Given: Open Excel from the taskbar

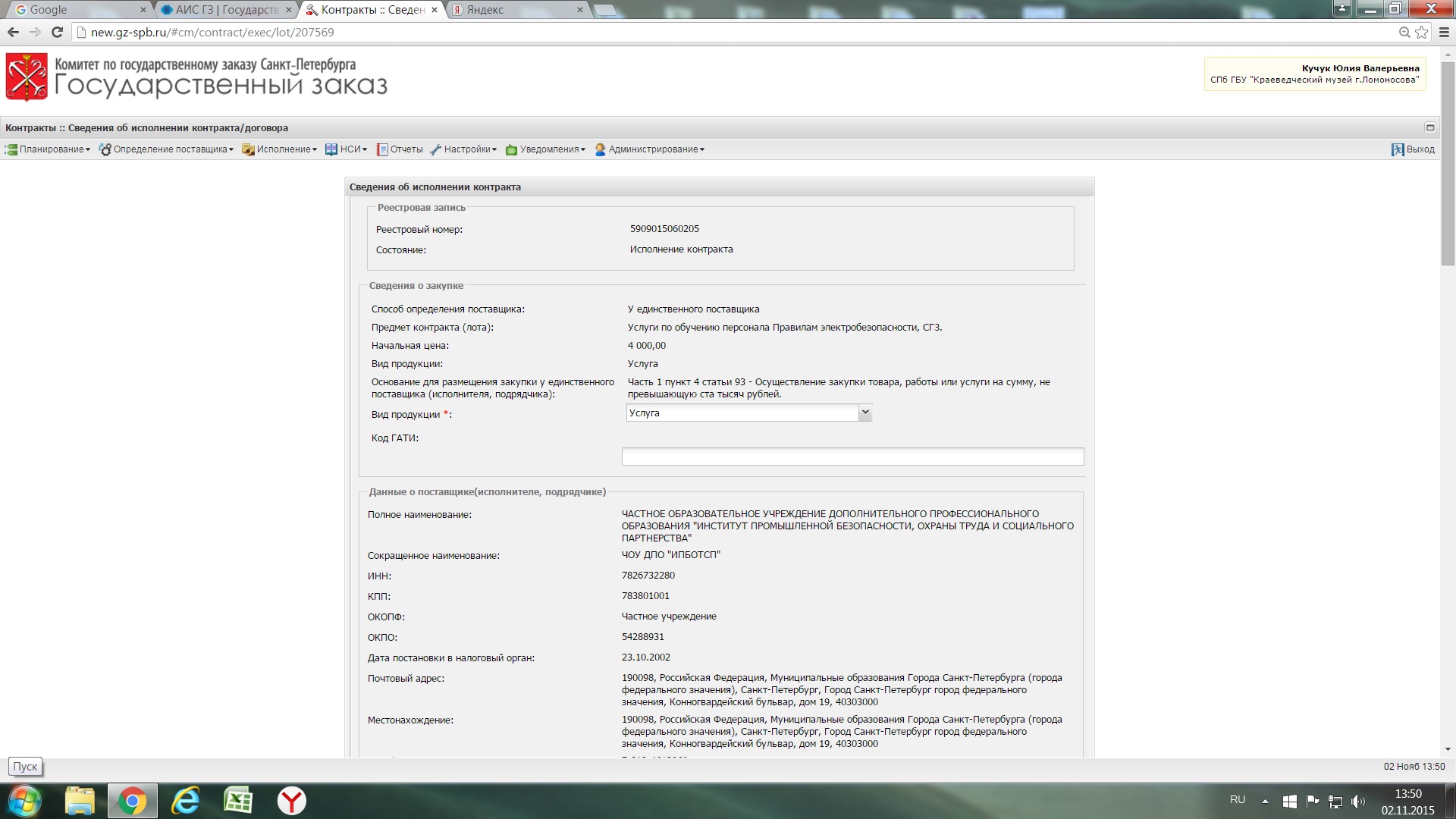Looking at the screenshot, I should click(x=238, y=801).
